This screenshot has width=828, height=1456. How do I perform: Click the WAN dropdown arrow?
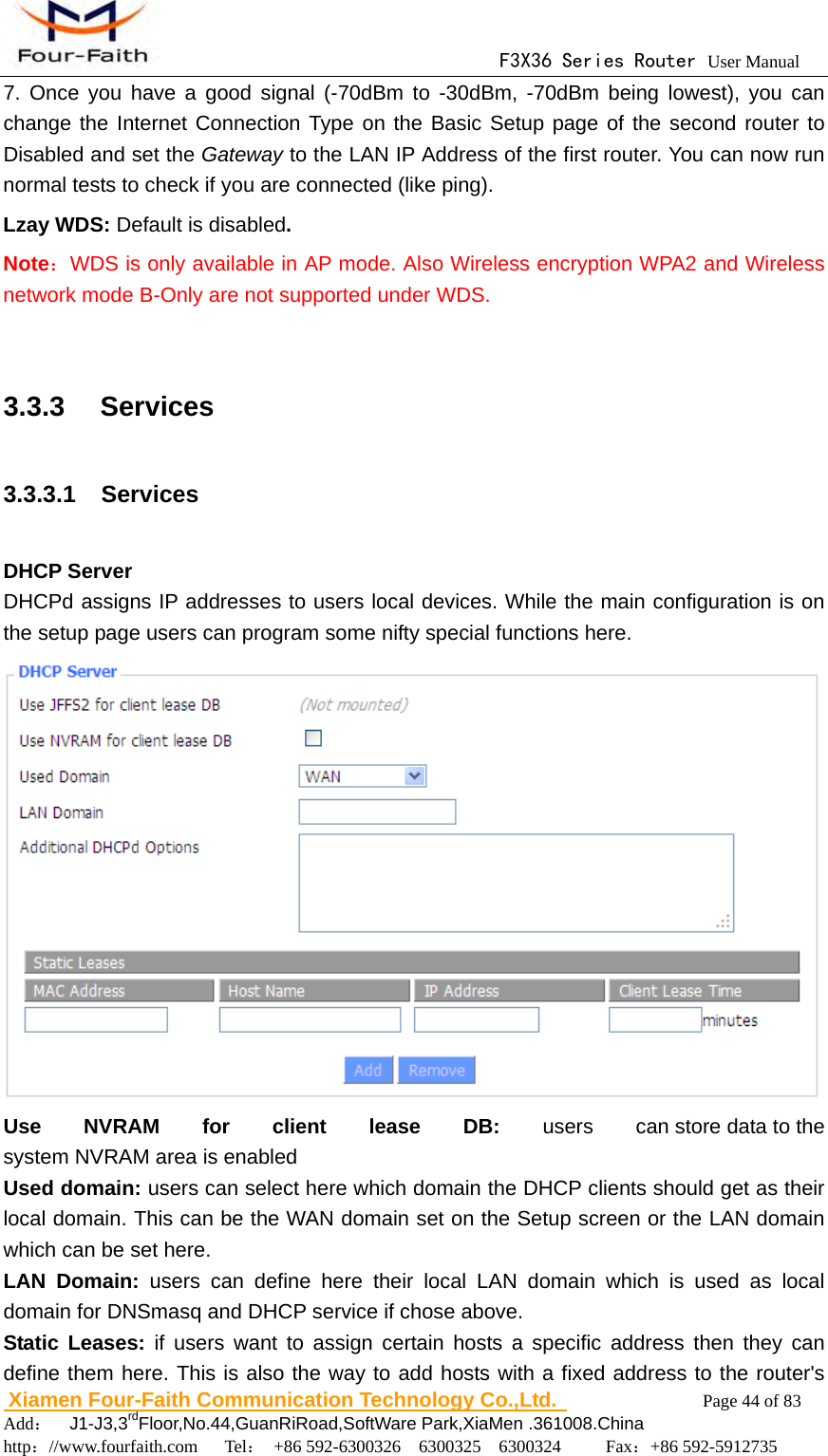click(415, 775)
